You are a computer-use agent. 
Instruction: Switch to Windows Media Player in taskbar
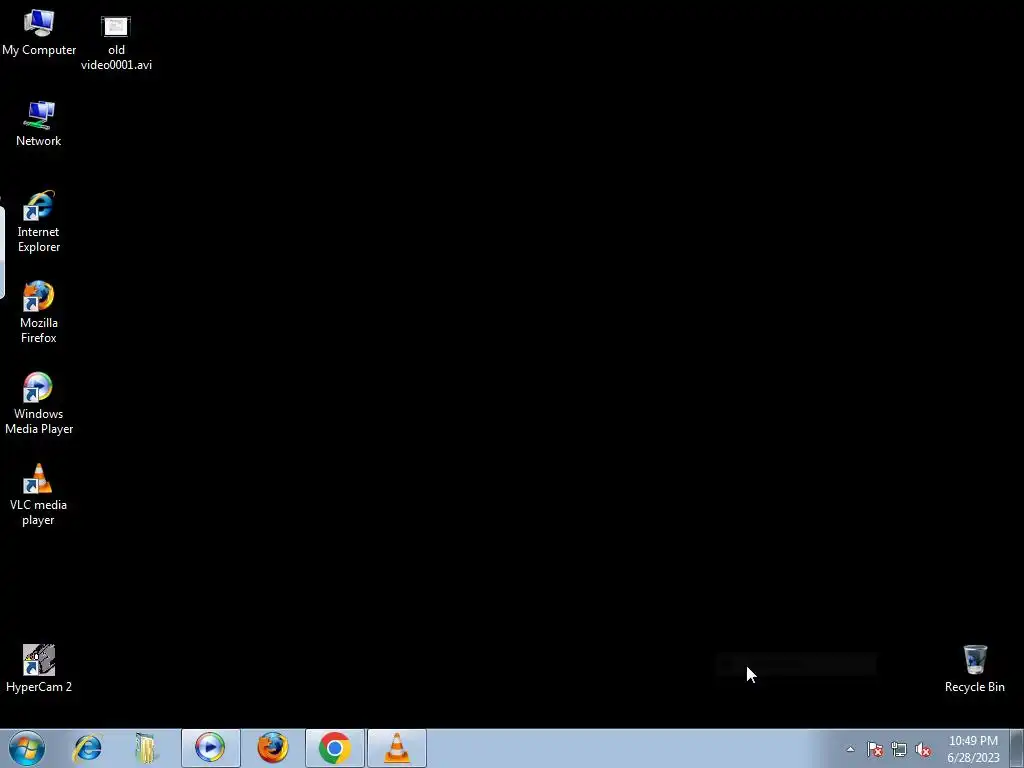pos(210,748)
